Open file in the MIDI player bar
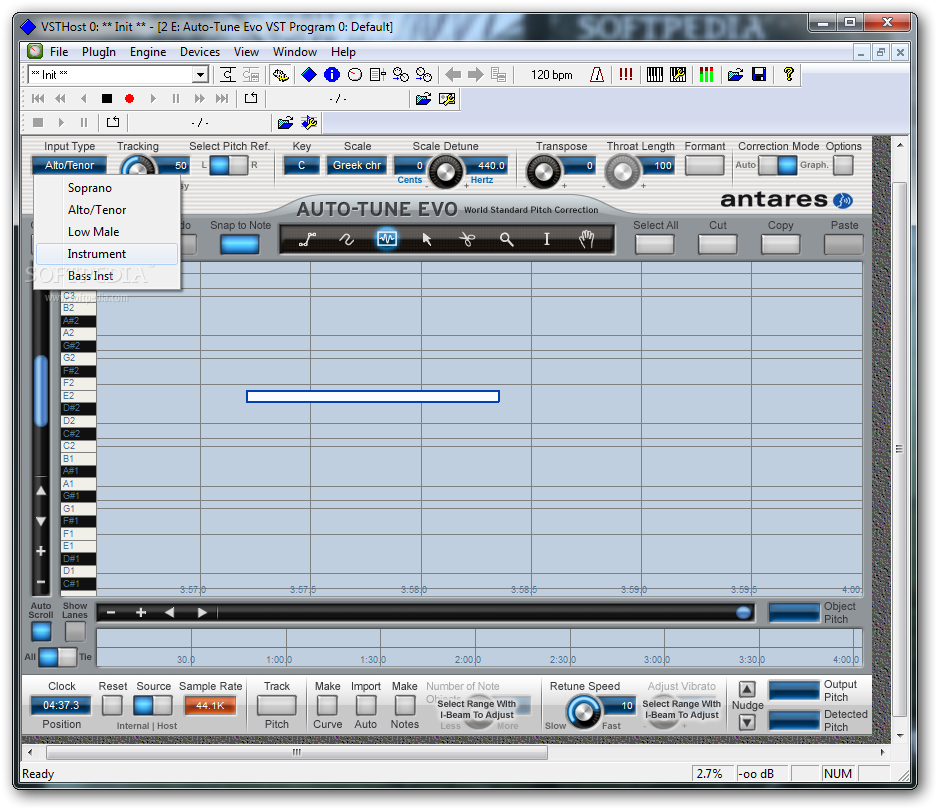This screenshot has width=938, height=810. (x=424, y=99)
